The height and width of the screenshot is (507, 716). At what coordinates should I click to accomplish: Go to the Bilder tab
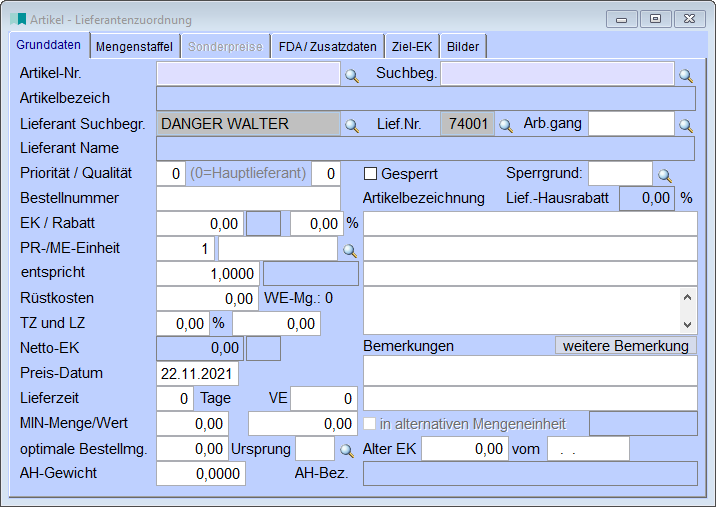click(x=463, y=46)
